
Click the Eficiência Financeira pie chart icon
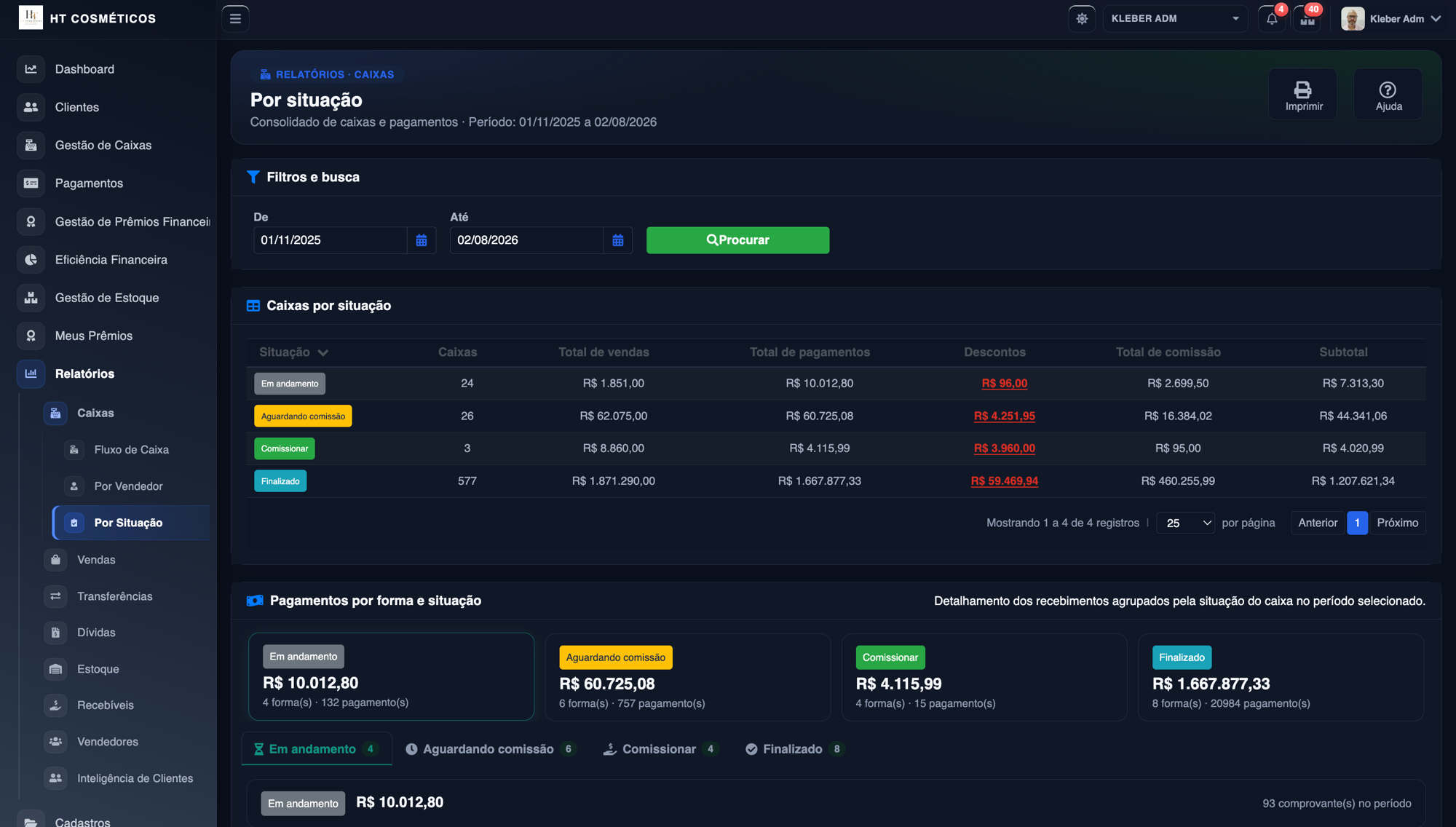(x=31, y=260)
